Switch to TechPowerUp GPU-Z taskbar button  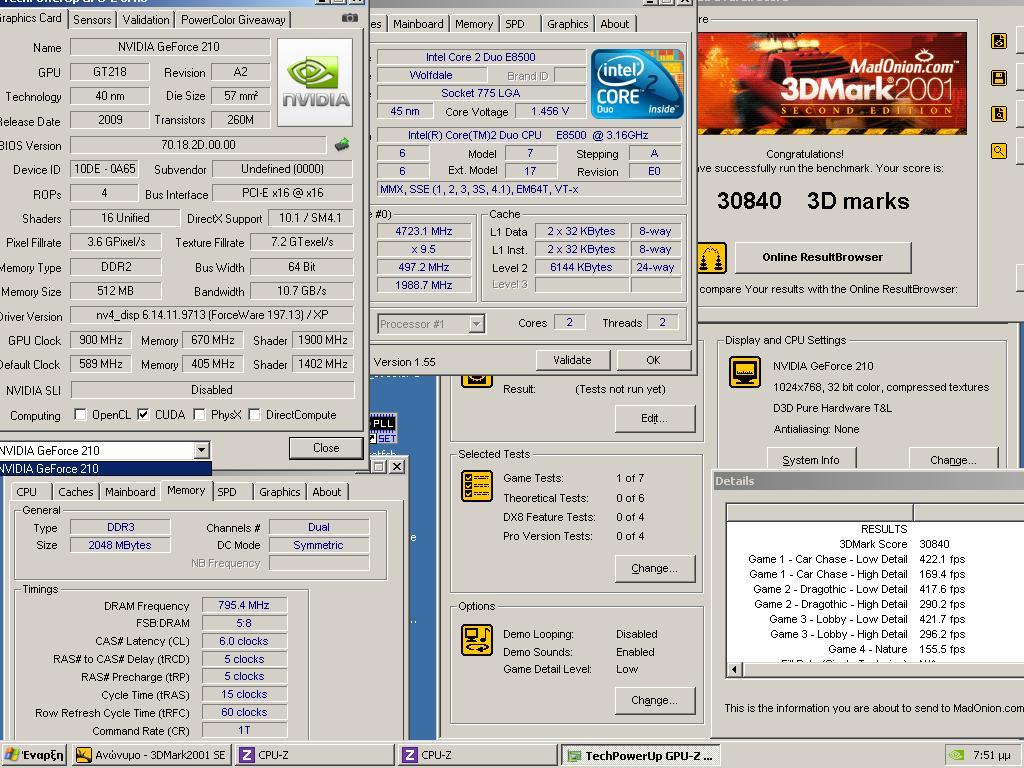tap(641, 756)
